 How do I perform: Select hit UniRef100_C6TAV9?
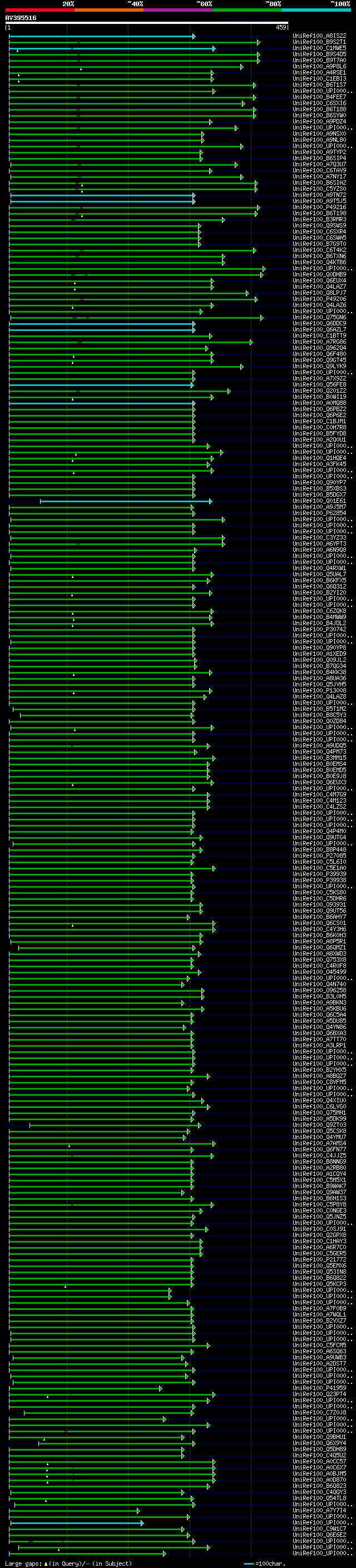pos(319,171)
